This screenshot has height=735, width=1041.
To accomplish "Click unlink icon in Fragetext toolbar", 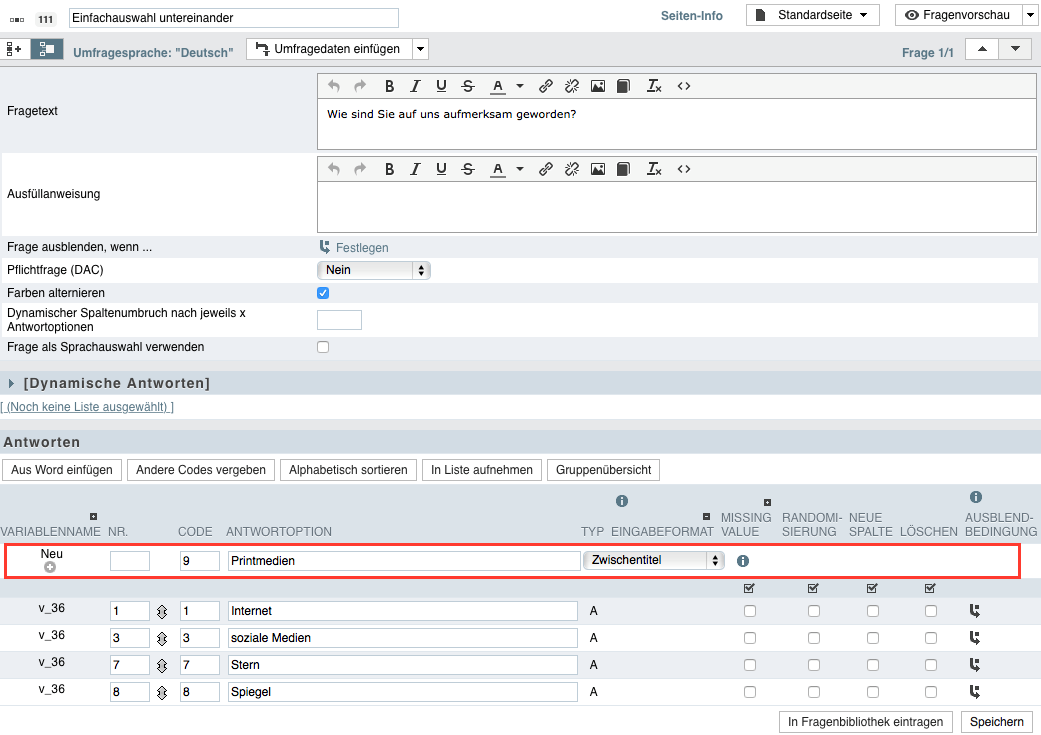I will click(x=572, y=86).
